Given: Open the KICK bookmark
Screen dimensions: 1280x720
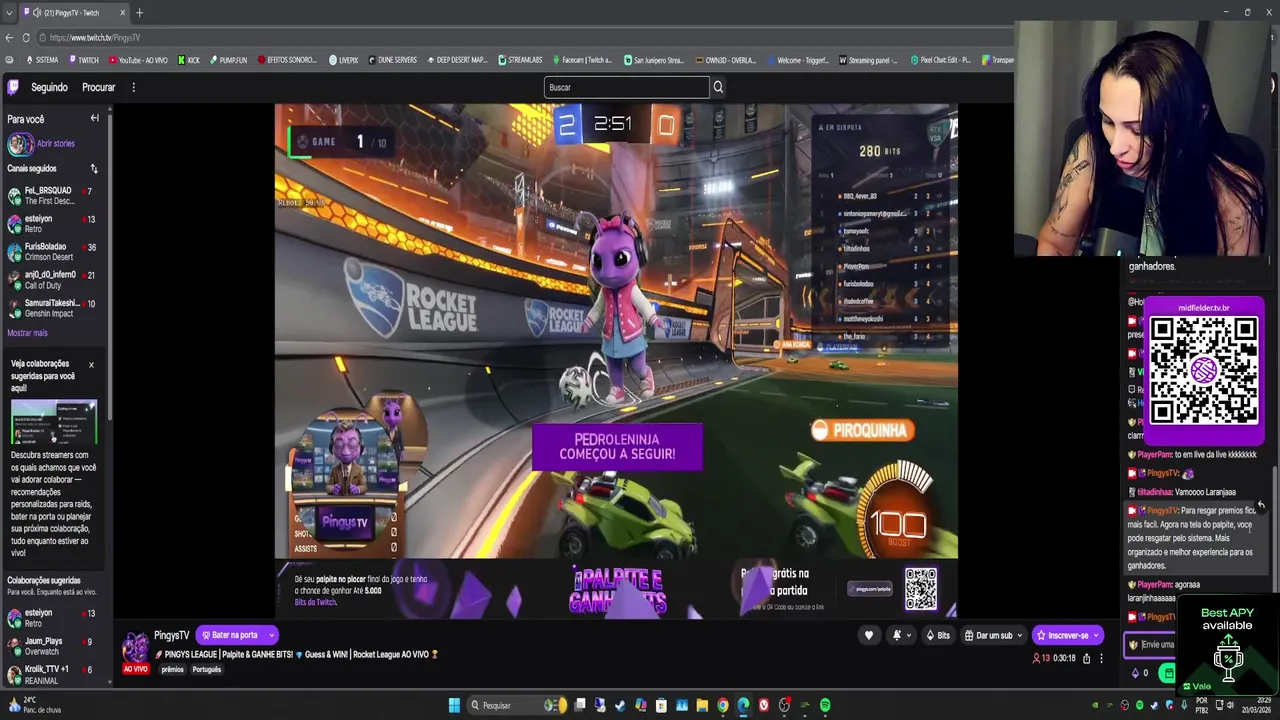Looking at the screenshot, I should point(189,60).
